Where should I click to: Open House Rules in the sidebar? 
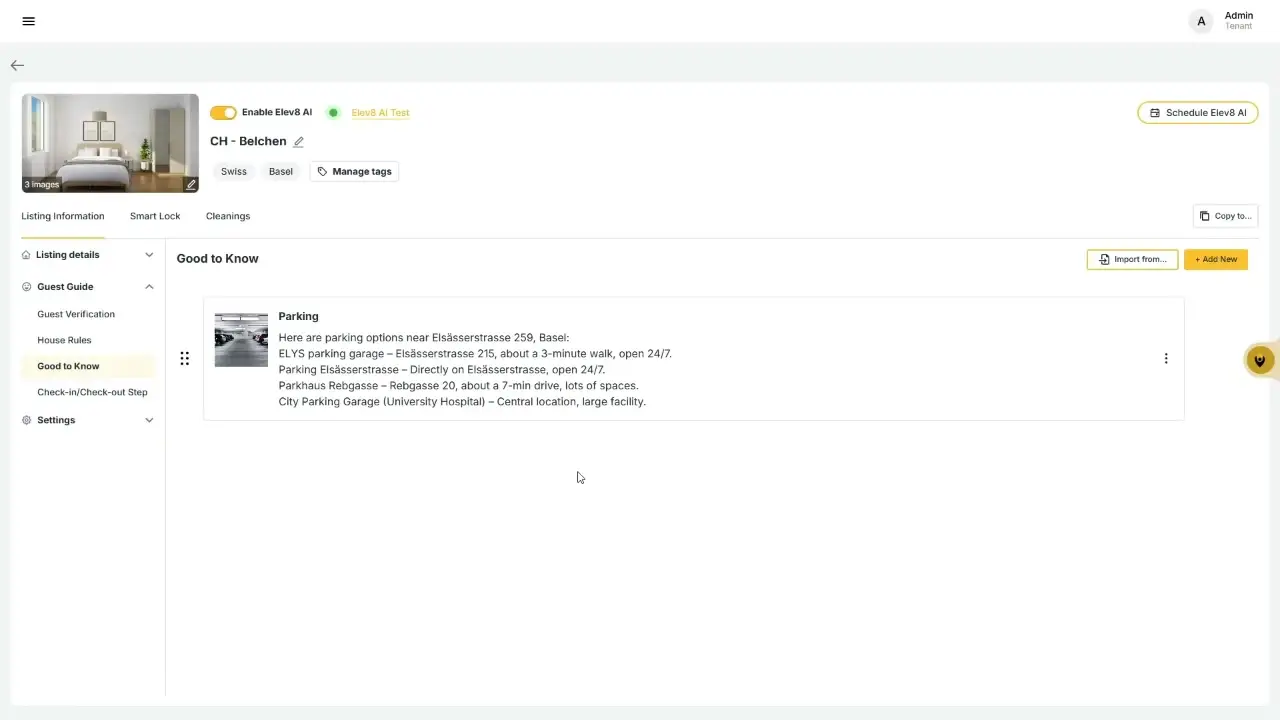point(64,340)
